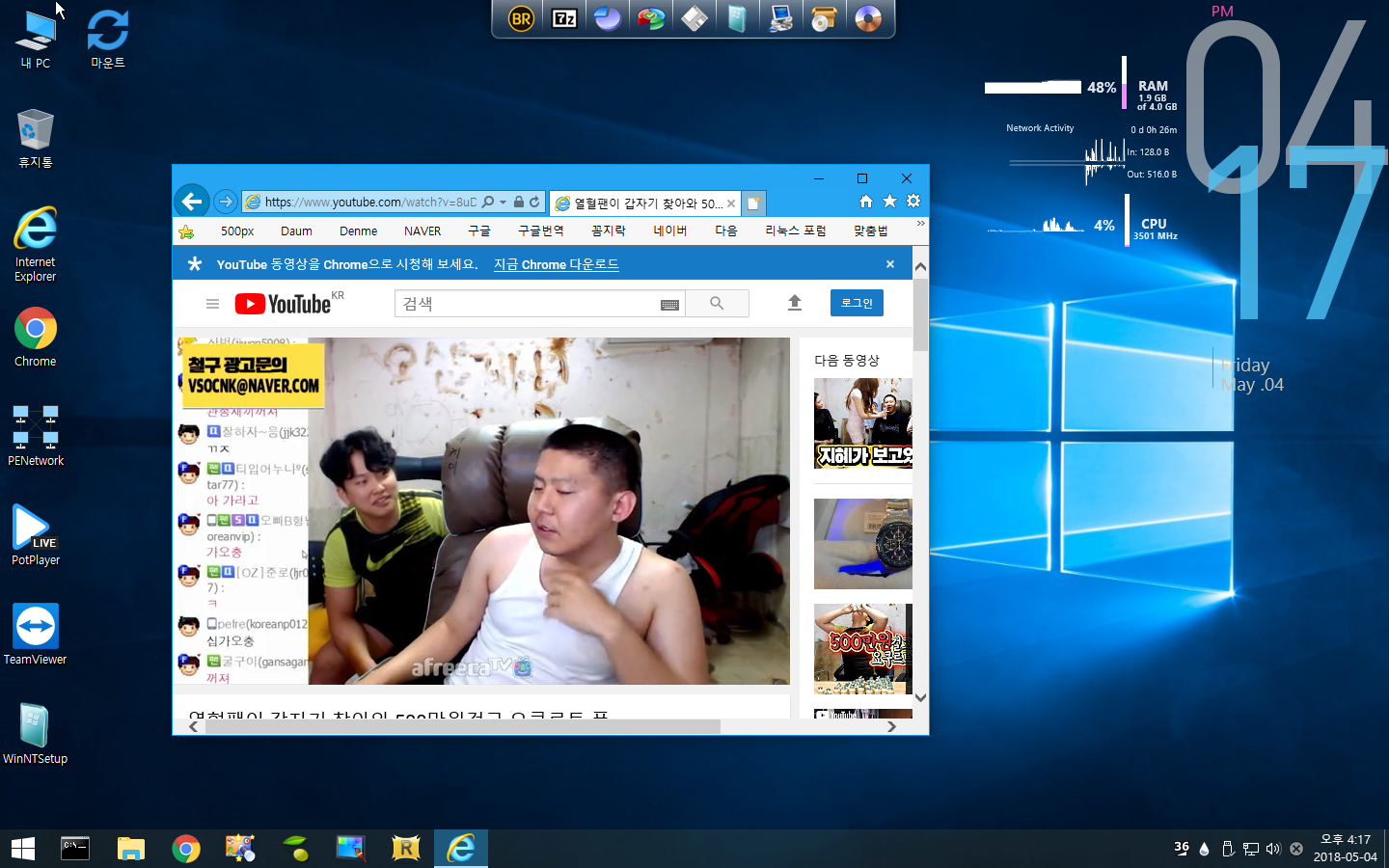Open the 네이버 favorite link
Viewport: 1389px width, 868px height.
(670, 231)
